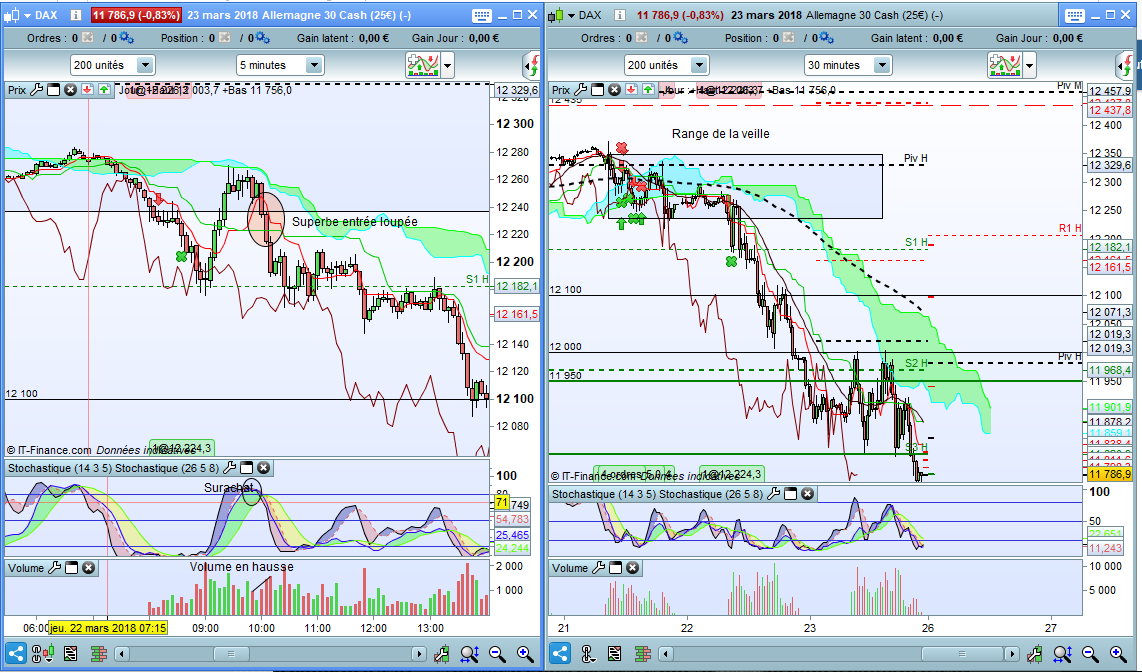This screenshot has width=1142, height=672.
Task: Open keyboard shortcuts icon in left window
Action: point(481,15)
